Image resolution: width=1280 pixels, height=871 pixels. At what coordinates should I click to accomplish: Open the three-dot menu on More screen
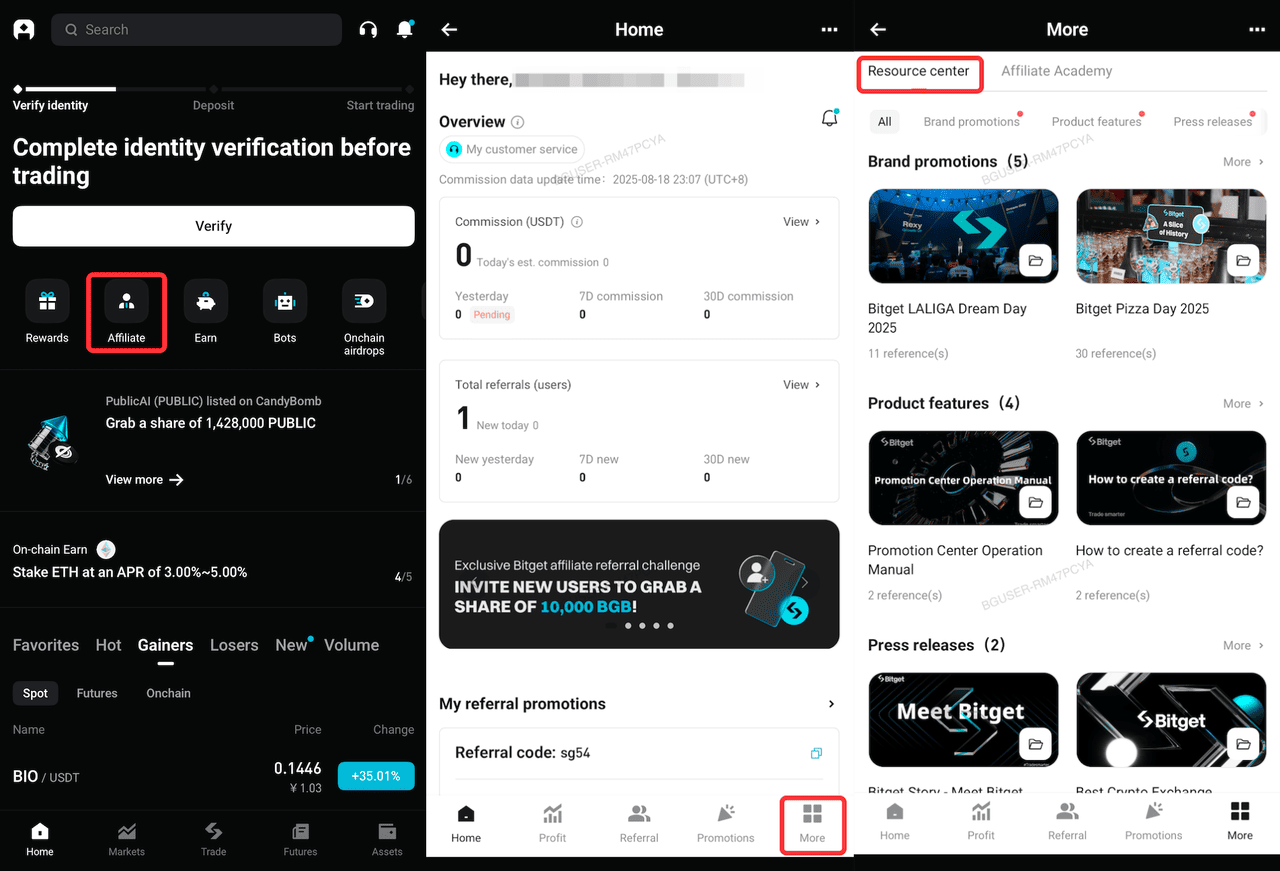coord(1257,30)
